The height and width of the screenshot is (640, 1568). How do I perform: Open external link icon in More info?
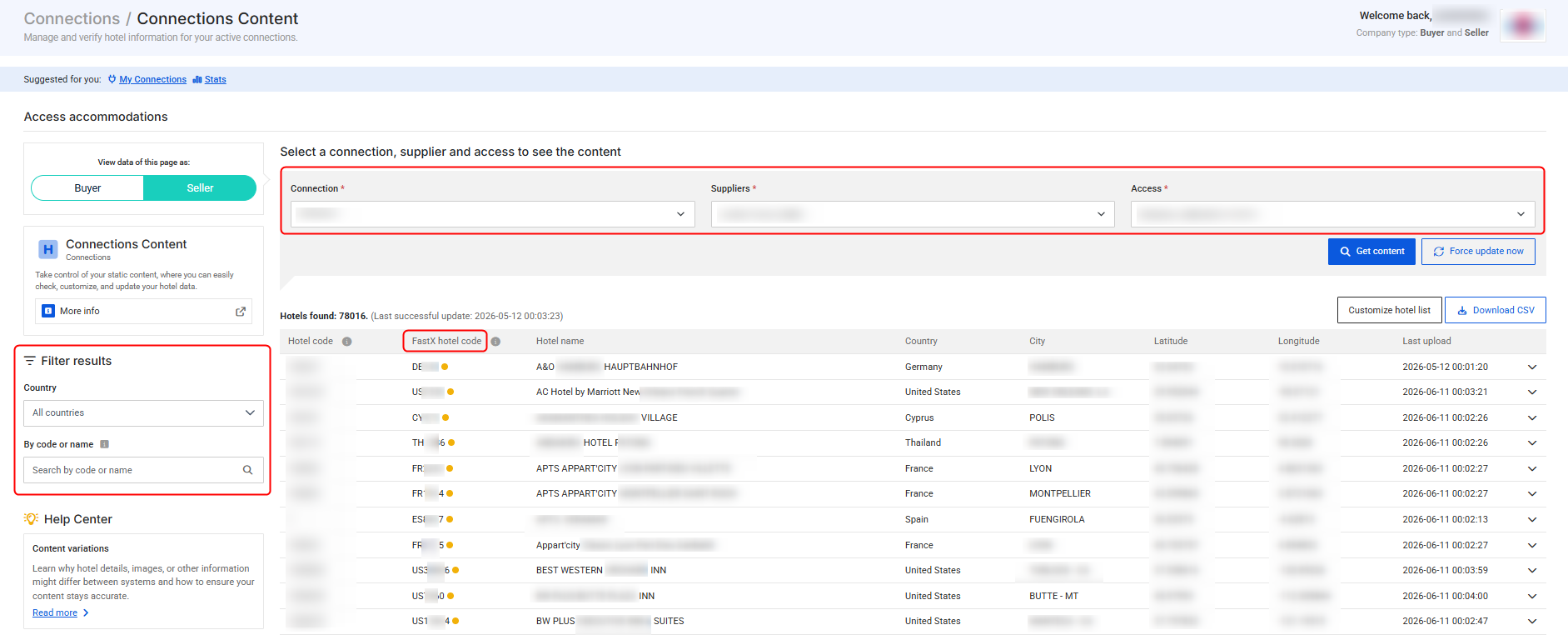tap(241, 312)
